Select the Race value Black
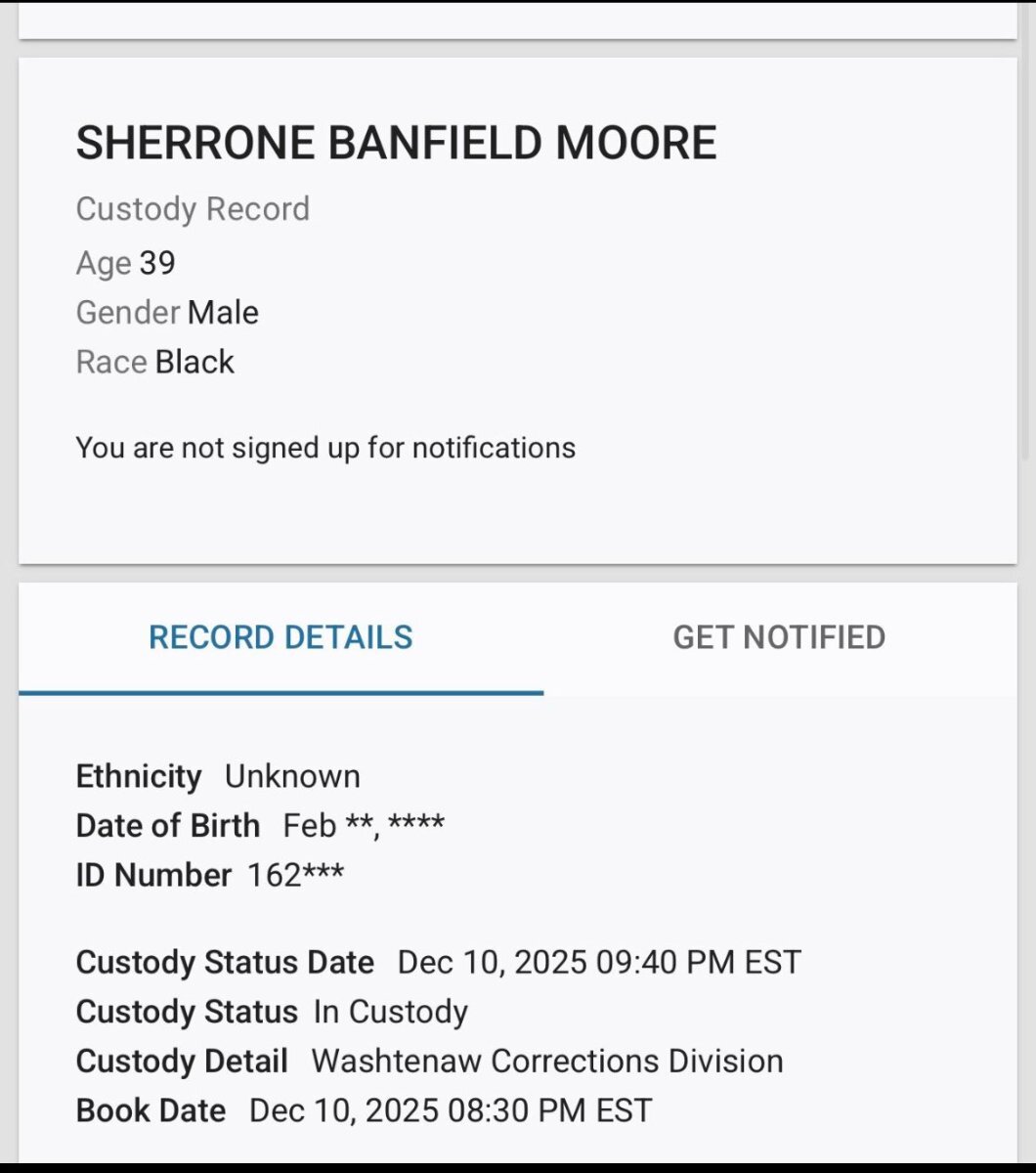The width and height of the screenshot is (1036, 1173). 194,363
